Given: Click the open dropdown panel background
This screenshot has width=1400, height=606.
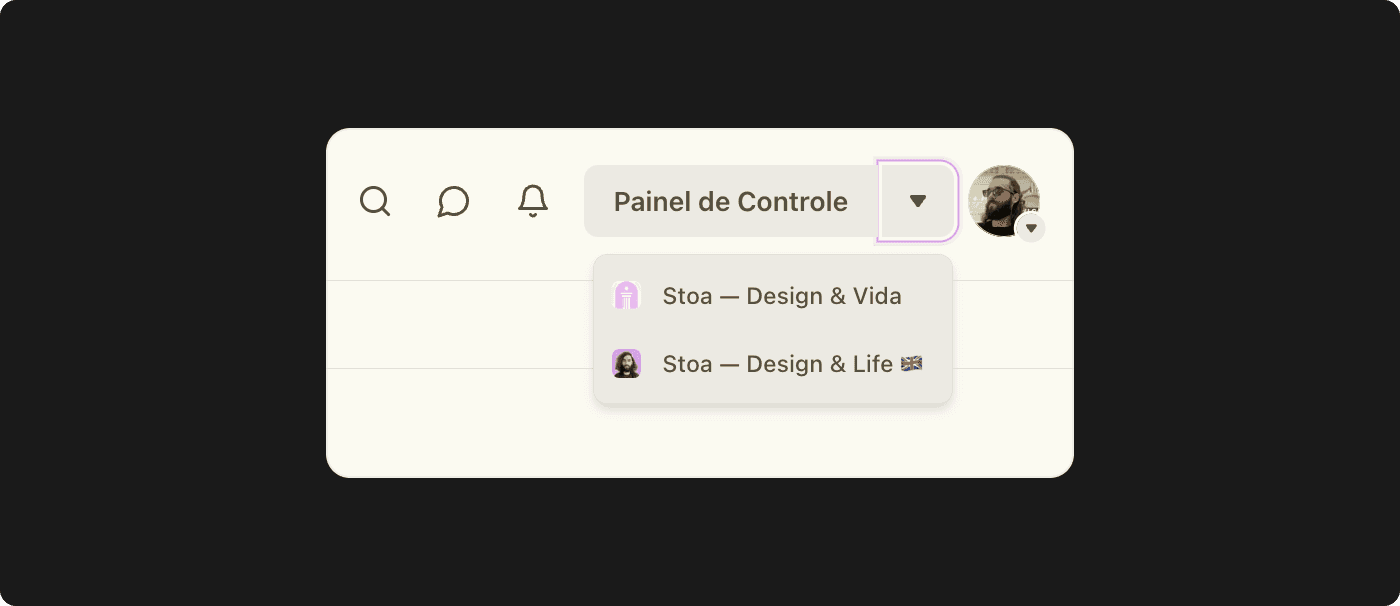Looking at the screenshot, I should pyautogui.click(x=772, y=330).
